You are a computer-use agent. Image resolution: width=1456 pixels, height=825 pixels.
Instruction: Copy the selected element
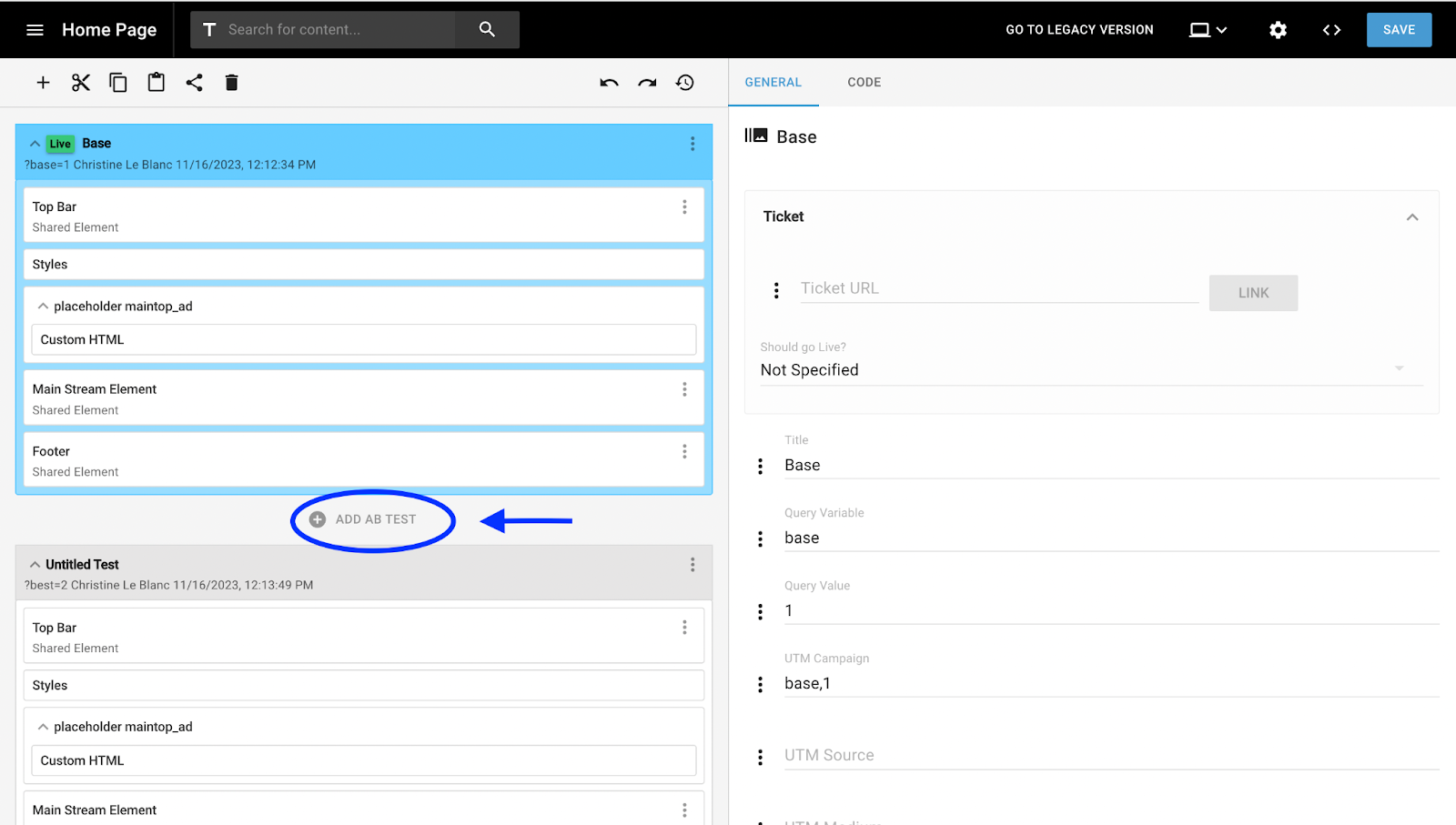[117, 82]
